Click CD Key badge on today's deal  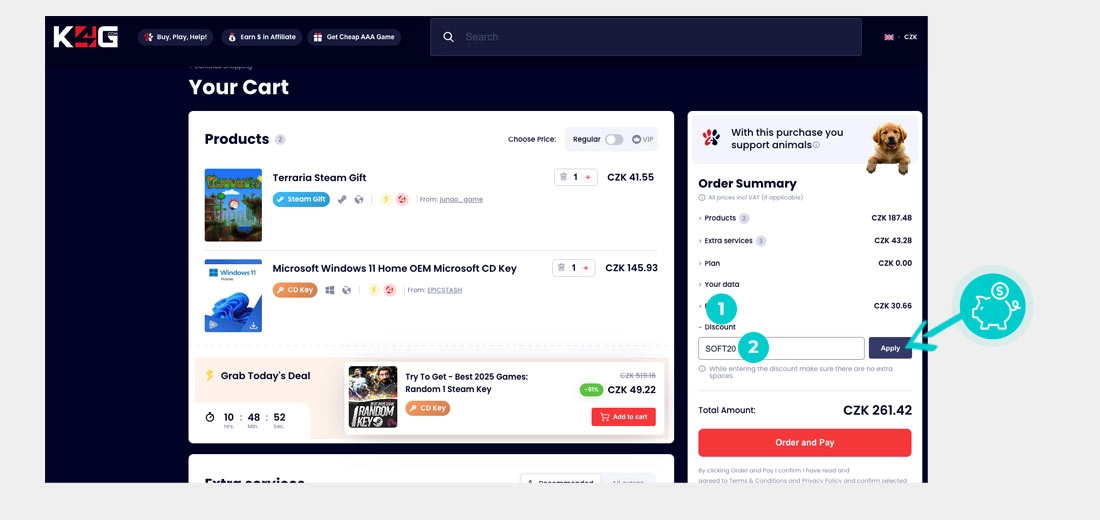[427, 408]
